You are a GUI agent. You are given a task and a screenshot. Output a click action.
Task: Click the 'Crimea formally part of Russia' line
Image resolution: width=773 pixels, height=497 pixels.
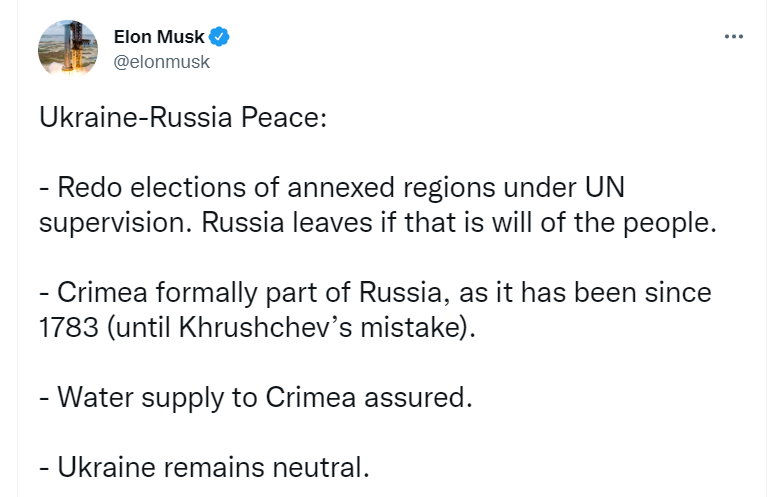pos(375,293)
